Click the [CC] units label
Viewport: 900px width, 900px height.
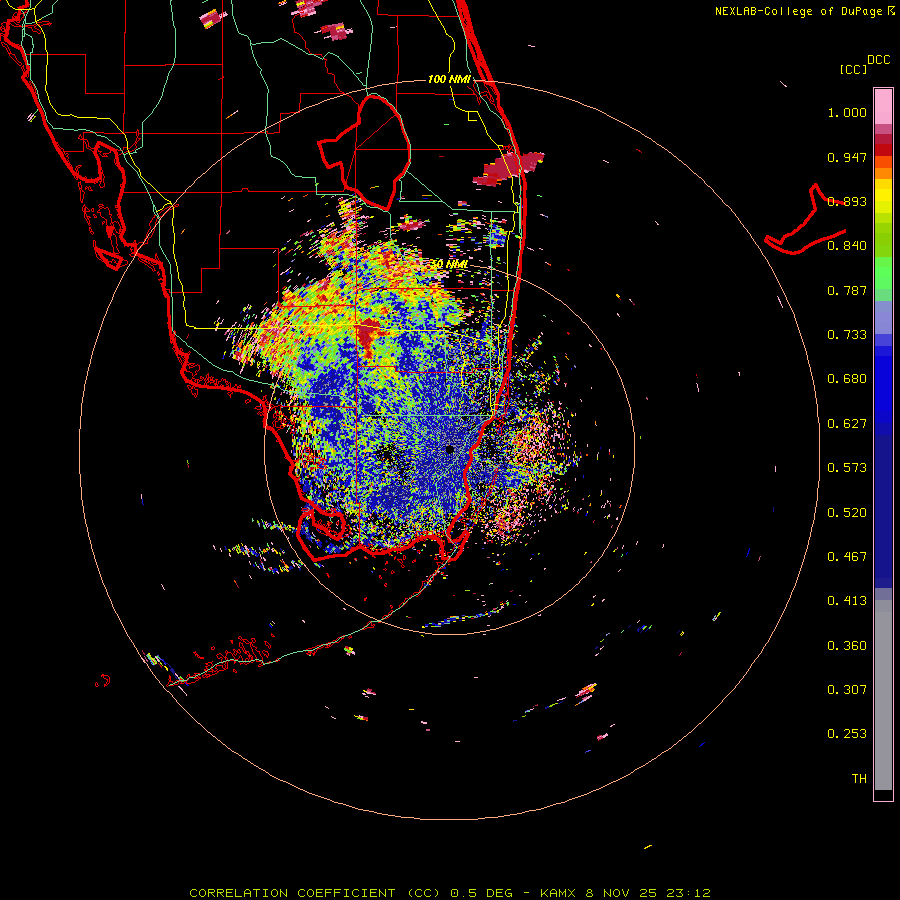[x=854, y=69]
